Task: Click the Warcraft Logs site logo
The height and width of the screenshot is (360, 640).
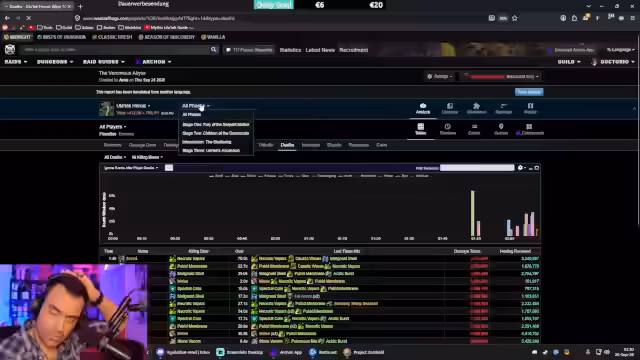Action: 10,50
